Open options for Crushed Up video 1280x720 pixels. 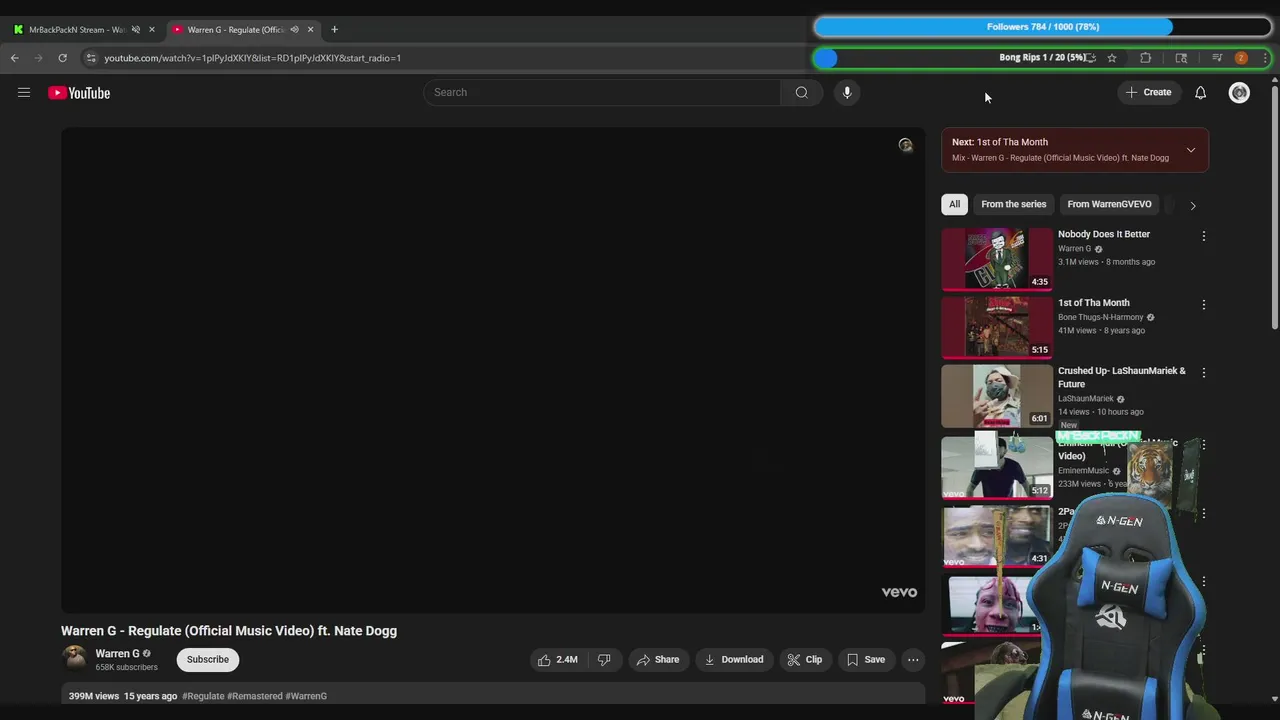pyautogui.click(x=1203, y=373)
